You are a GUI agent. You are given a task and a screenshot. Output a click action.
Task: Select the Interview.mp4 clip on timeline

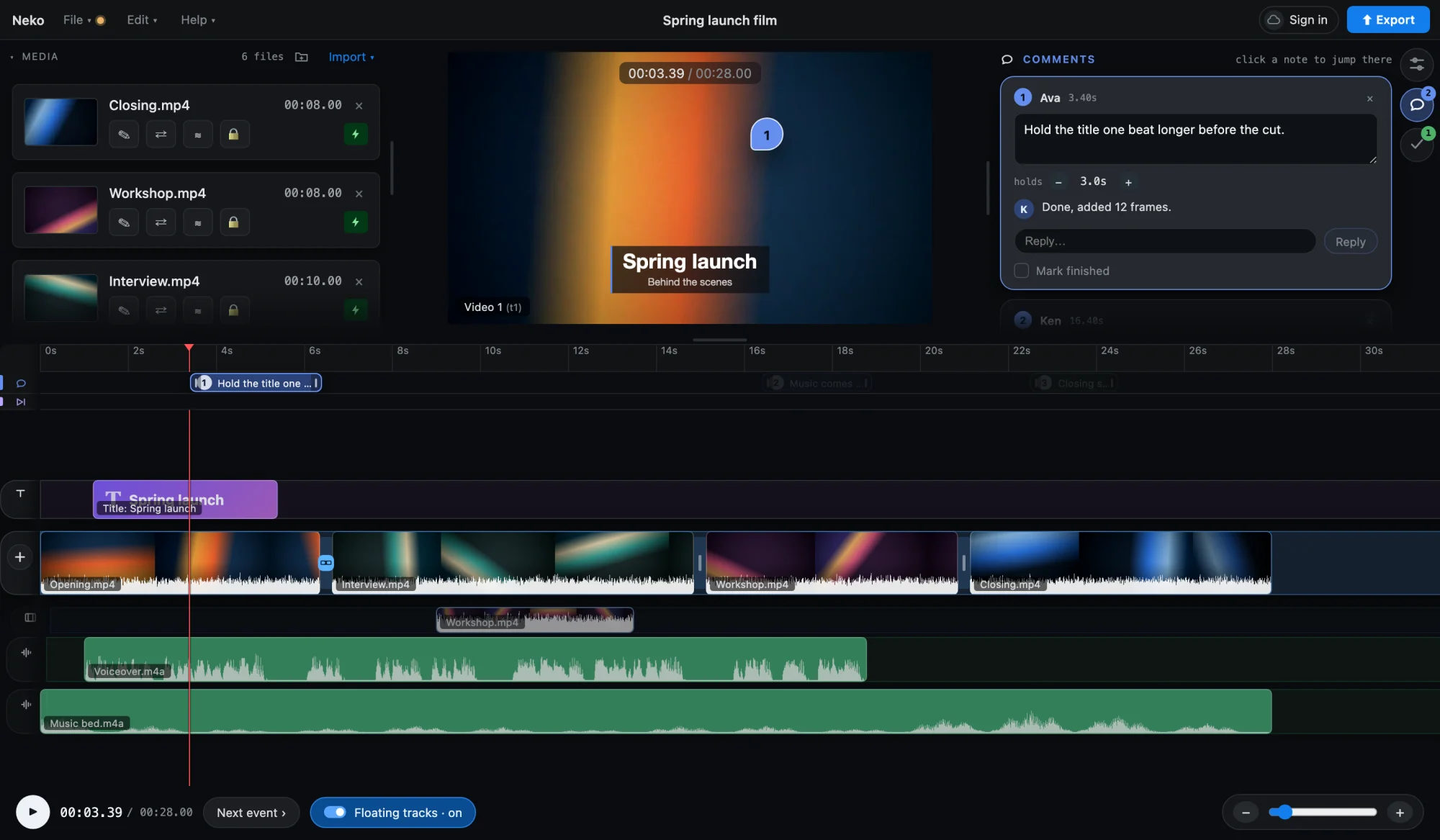point(513,563)
